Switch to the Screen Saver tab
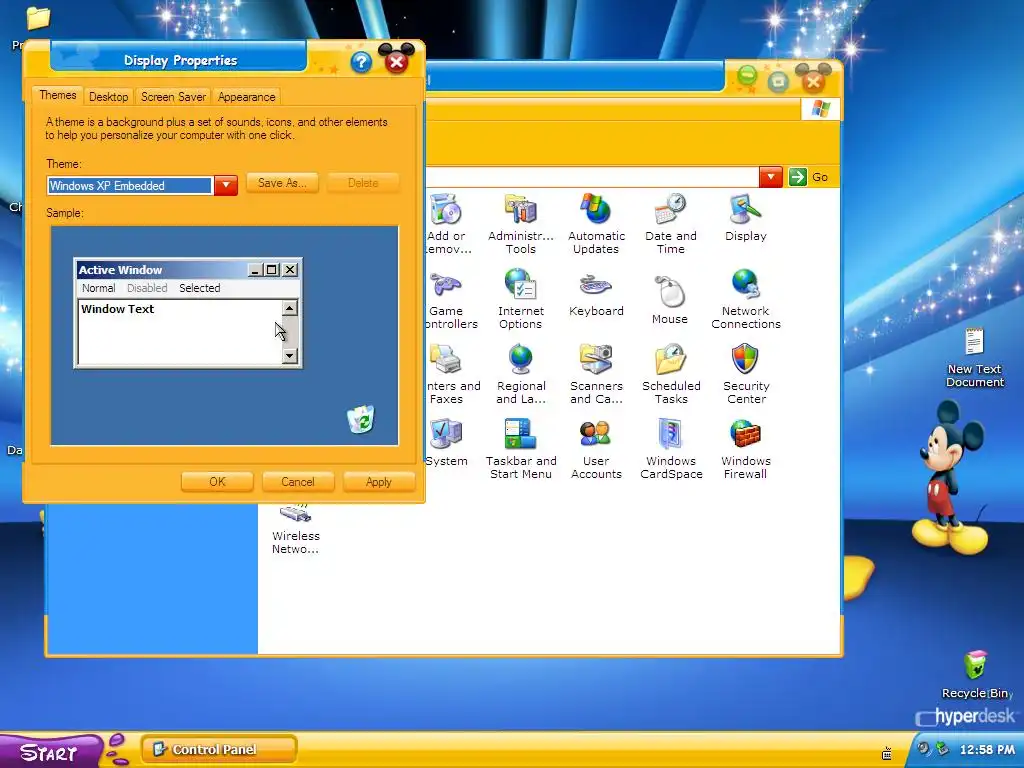Image resolution: width=1024 pixels, height=768 pixels. 173,97
